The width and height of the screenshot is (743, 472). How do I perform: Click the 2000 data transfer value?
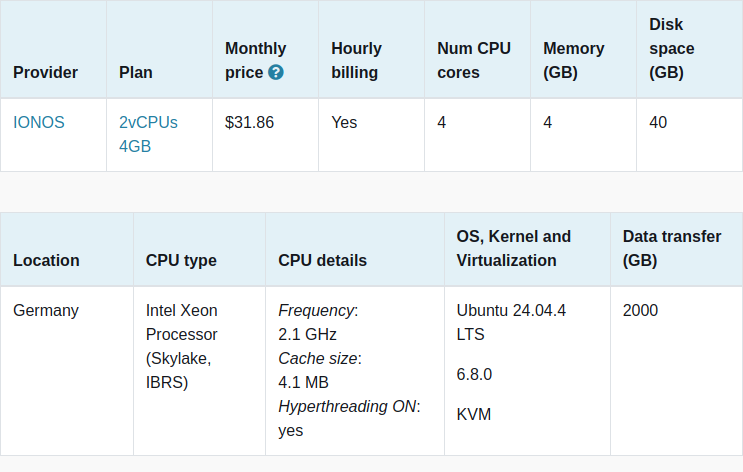tap(640, 311)
